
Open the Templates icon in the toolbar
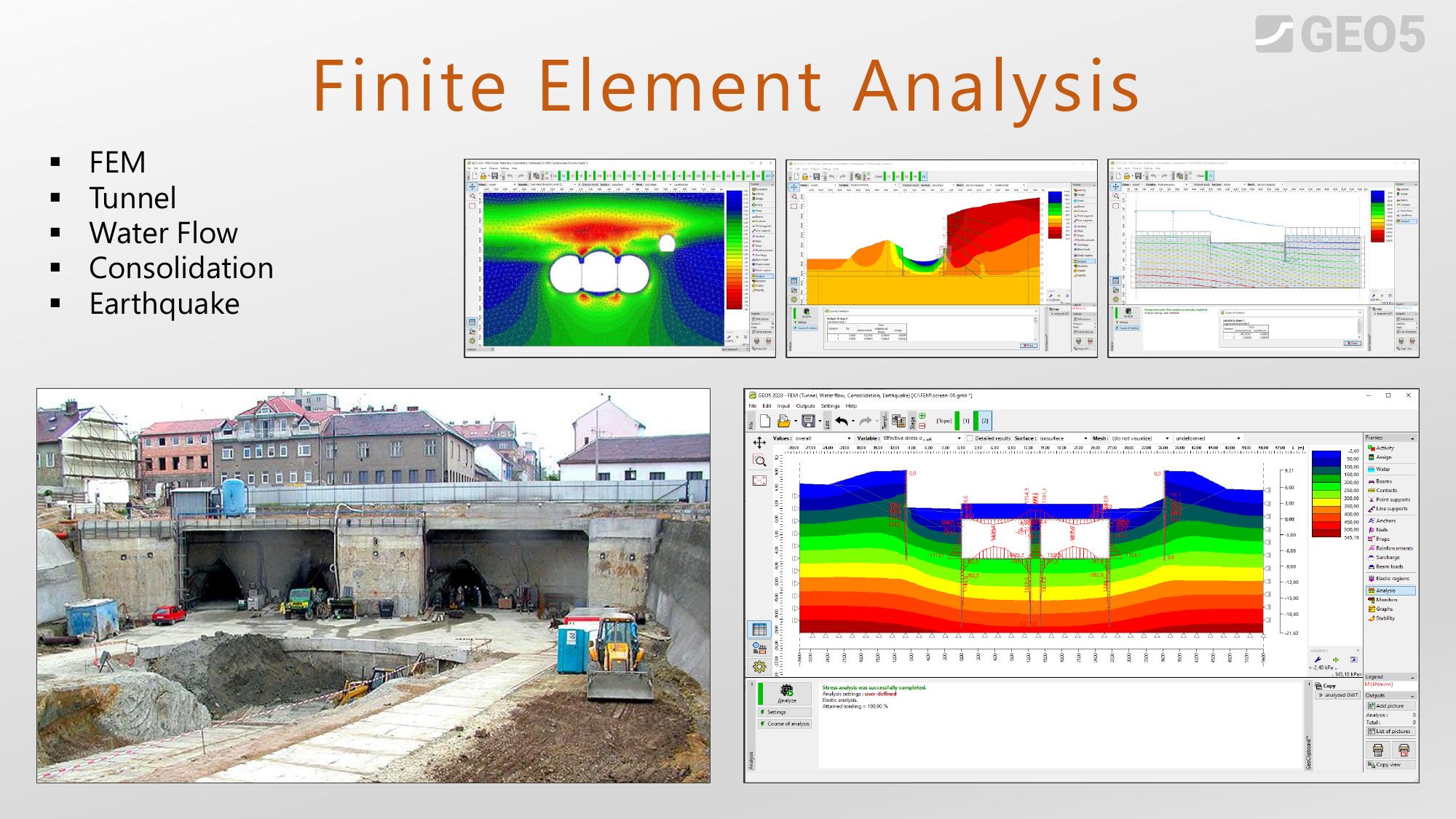pyautogui.click(x=898, y=421)
